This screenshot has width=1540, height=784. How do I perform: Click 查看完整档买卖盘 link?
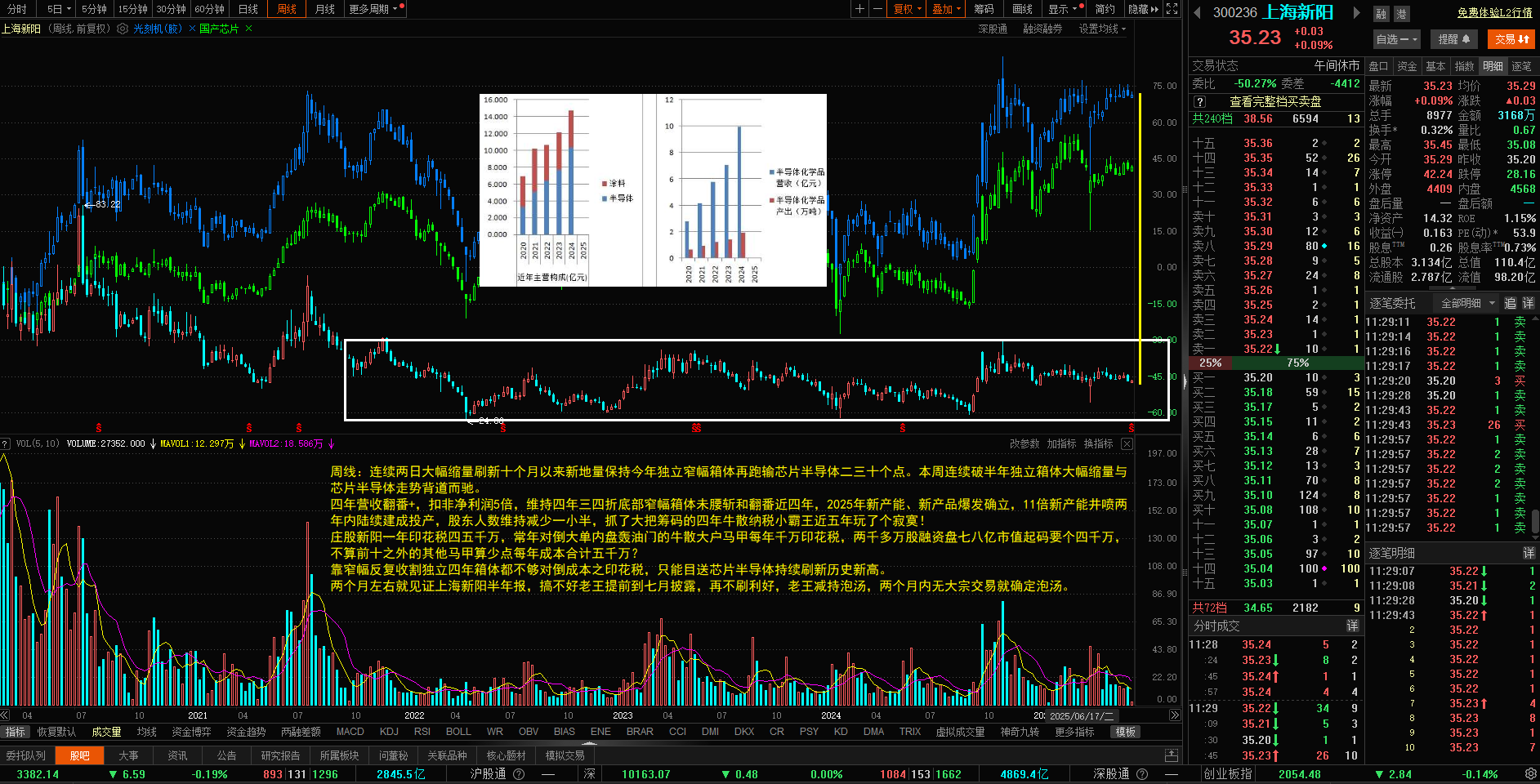click(1275, 102)
